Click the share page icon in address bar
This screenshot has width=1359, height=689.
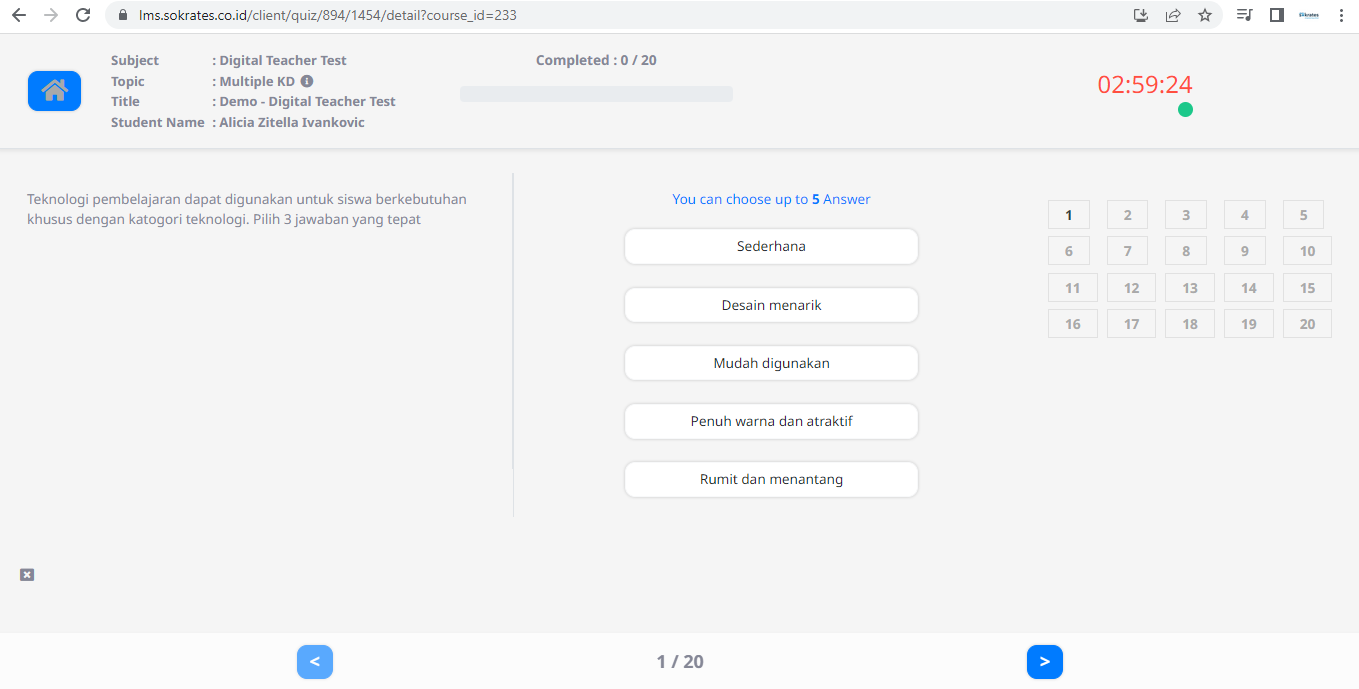(1173, 15)
